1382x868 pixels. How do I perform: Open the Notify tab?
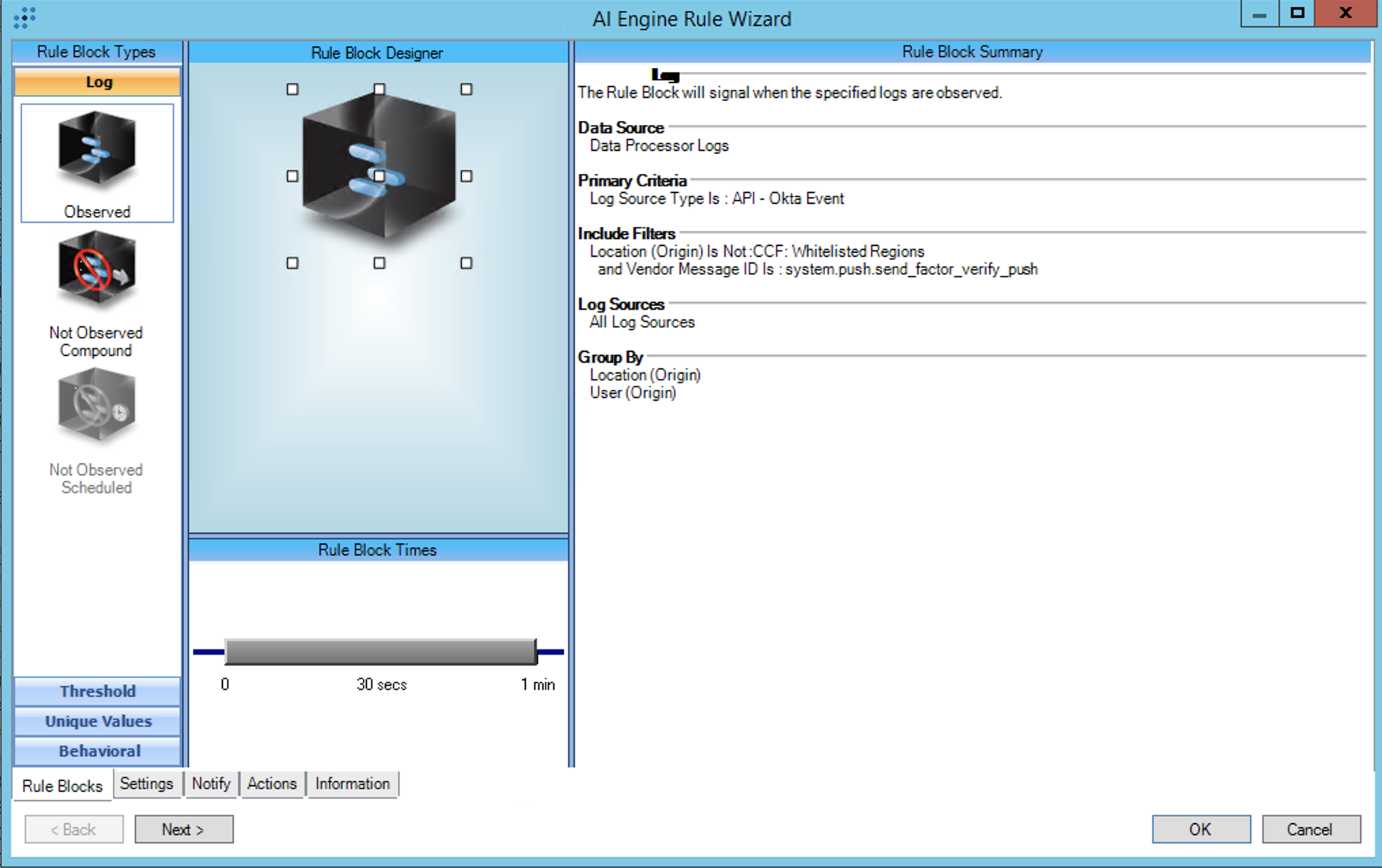211,784
